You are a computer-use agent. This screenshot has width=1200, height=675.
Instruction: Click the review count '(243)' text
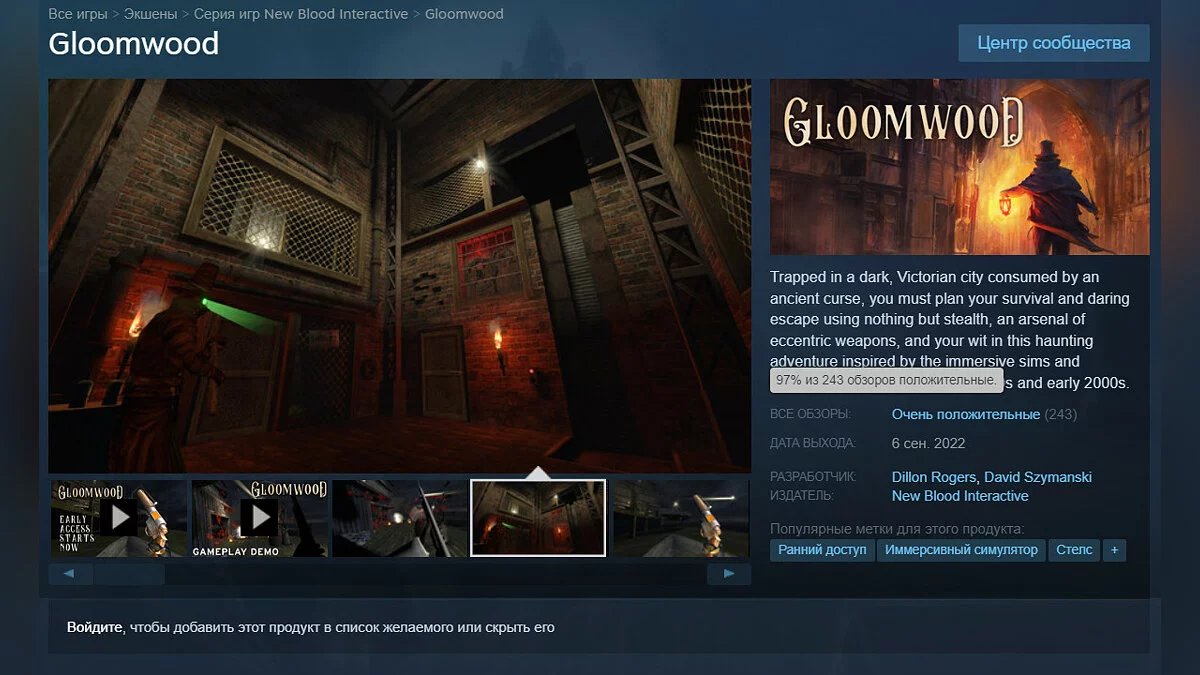[x=1061, y=414]
